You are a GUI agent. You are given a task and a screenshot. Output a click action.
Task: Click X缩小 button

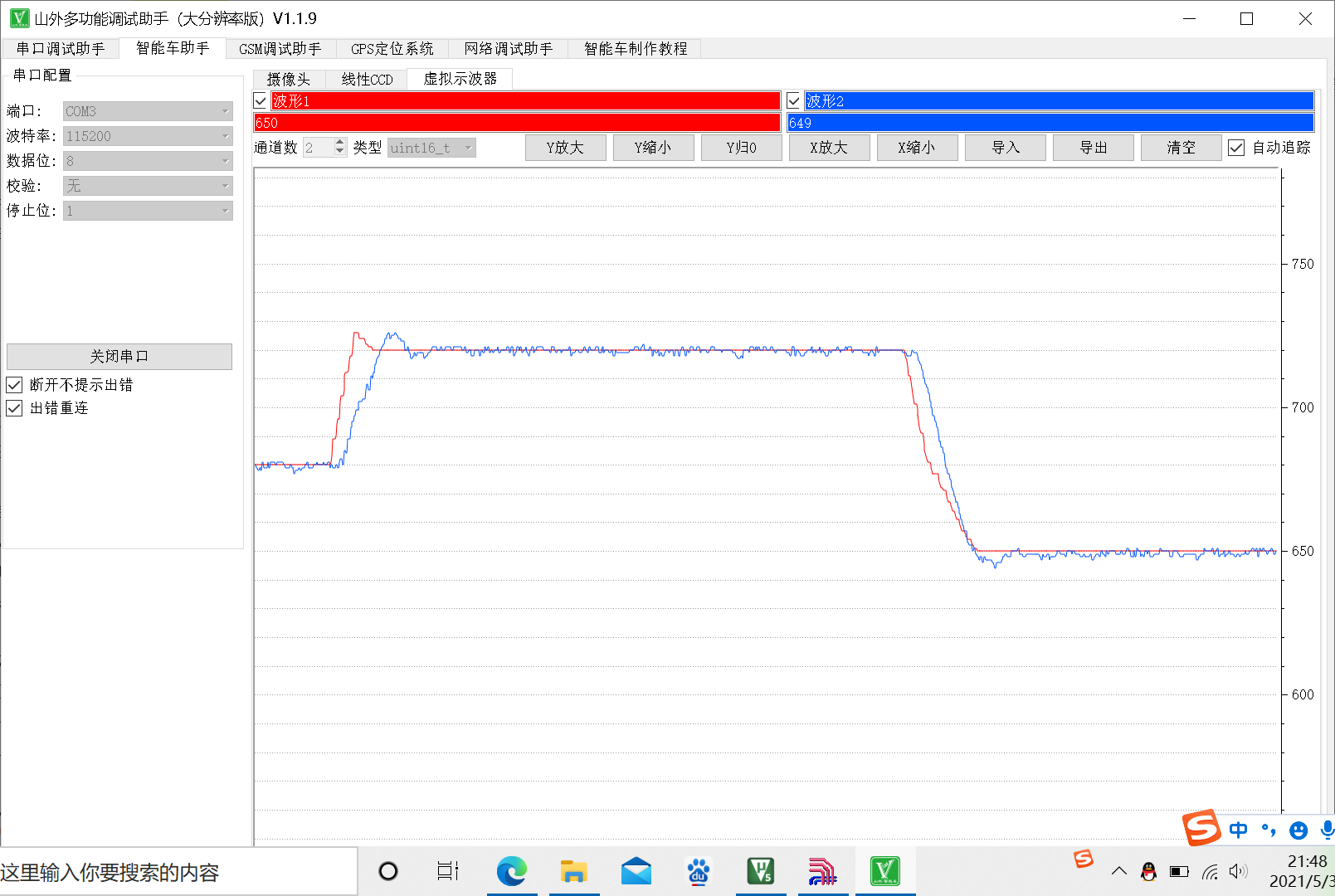pos(917,148)
